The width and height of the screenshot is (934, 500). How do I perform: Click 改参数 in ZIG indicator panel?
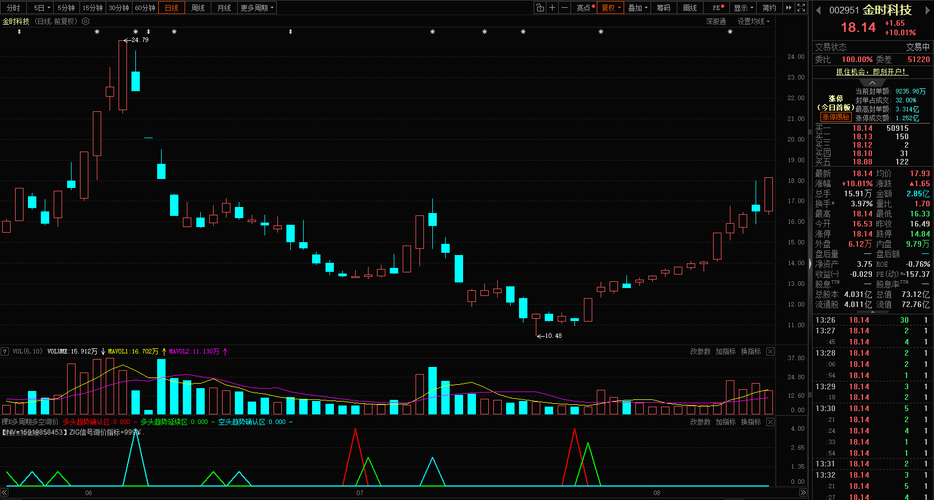700,421
